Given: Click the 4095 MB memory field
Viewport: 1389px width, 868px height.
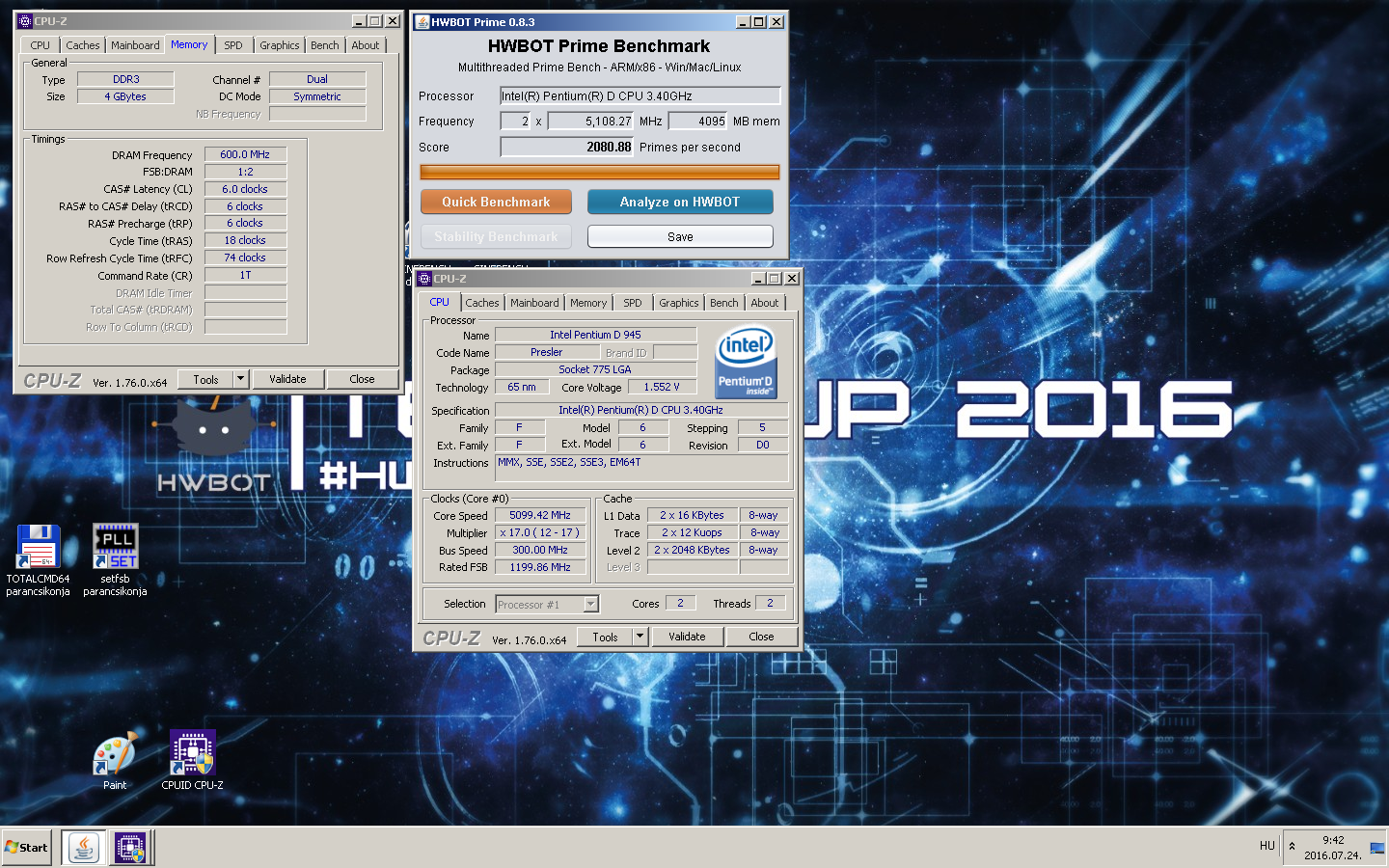Looking at the screenshot, I should (x=698, y=121).
